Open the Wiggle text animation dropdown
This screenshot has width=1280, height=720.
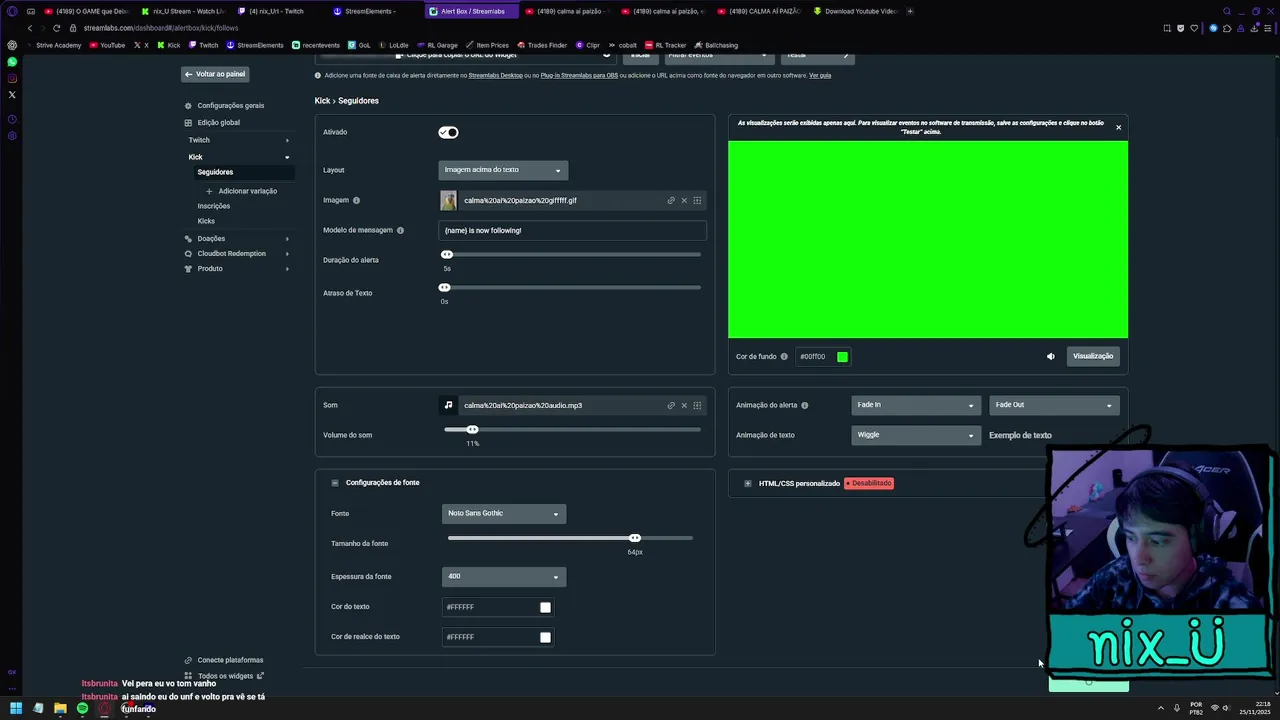915,435
